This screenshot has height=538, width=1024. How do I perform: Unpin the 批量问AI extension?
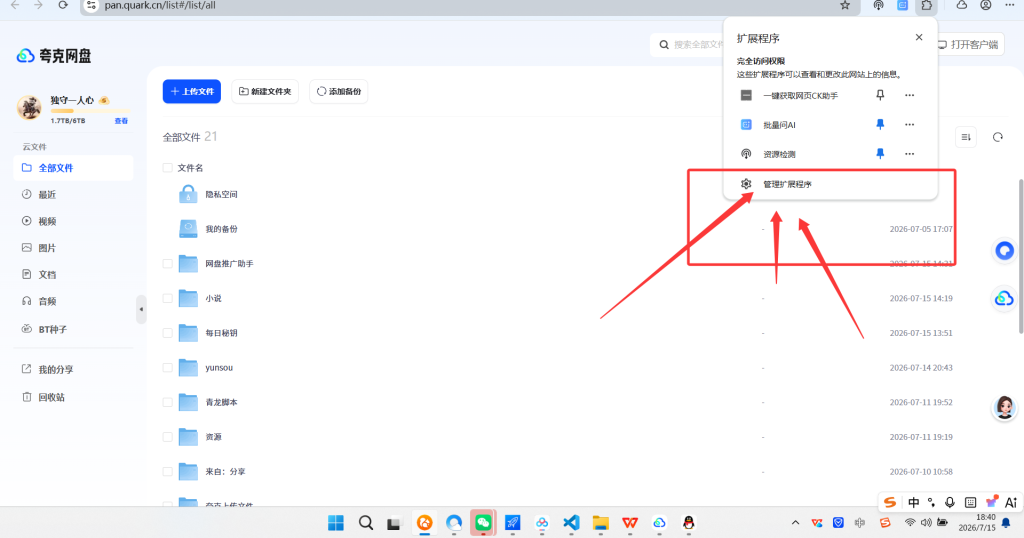tap(880, 124)
